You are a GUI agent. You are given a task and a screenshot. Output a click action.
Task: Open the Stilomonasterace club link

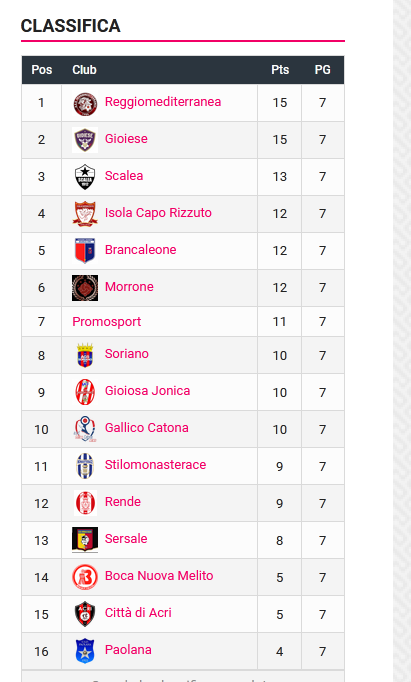click(155, 465)
